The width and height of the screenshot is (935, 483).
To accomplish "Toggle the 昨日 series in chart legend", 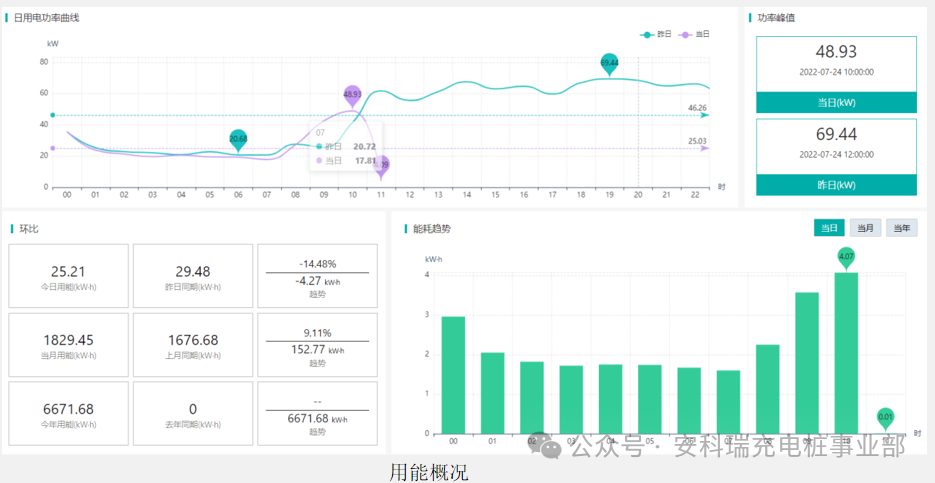I will point(656,35).
